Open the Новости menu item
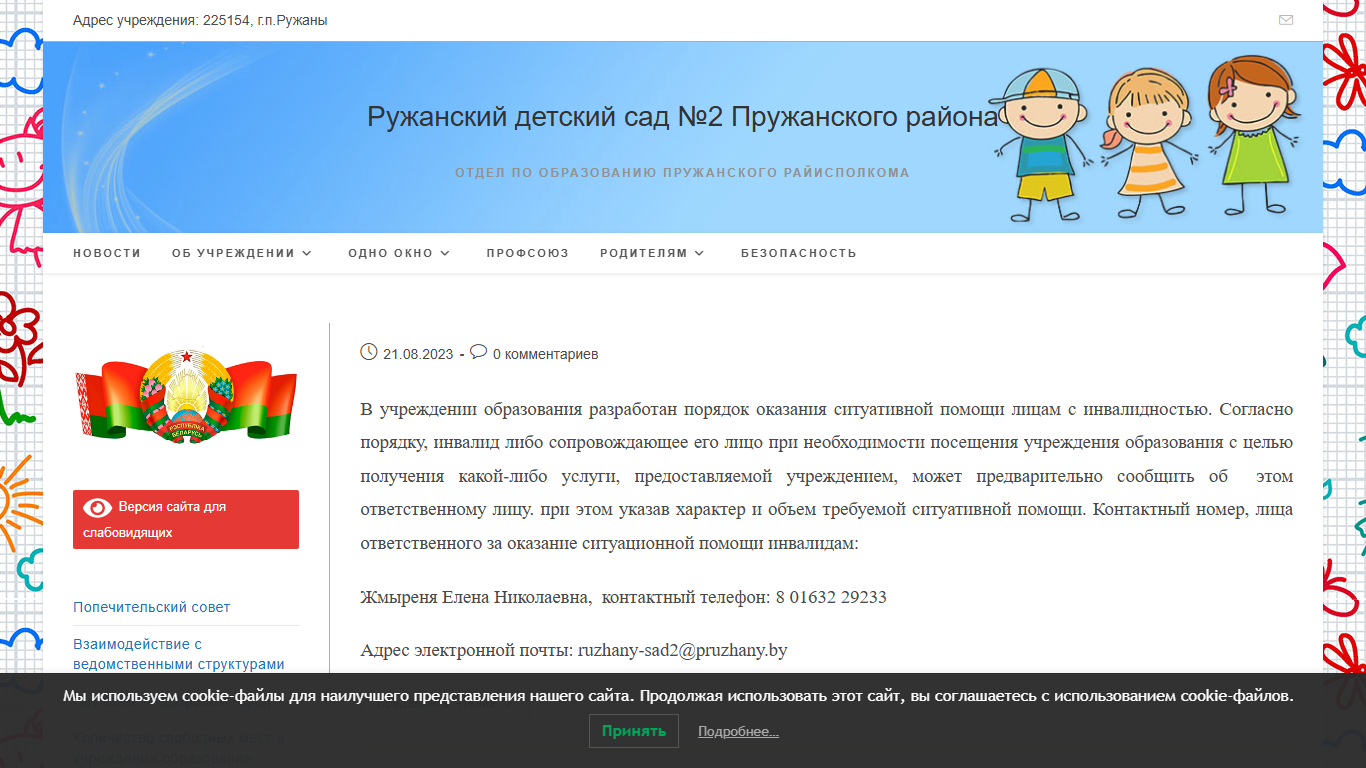This screenshot has height=768, width=1366. coord(107,253)
